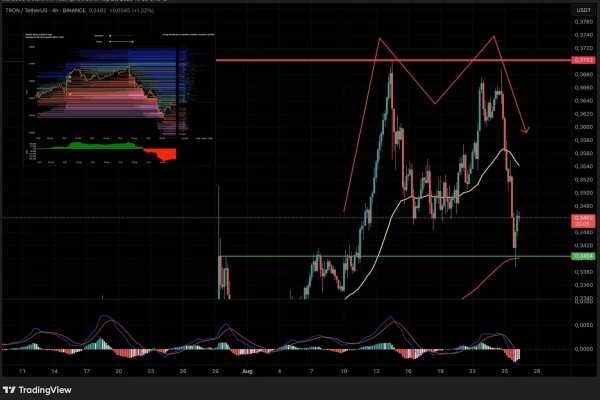Click the red arrowhead of the double-top drawing
The height and width of the screenshot is (400, 600).
pyautogui.click(x=526, y=130)
